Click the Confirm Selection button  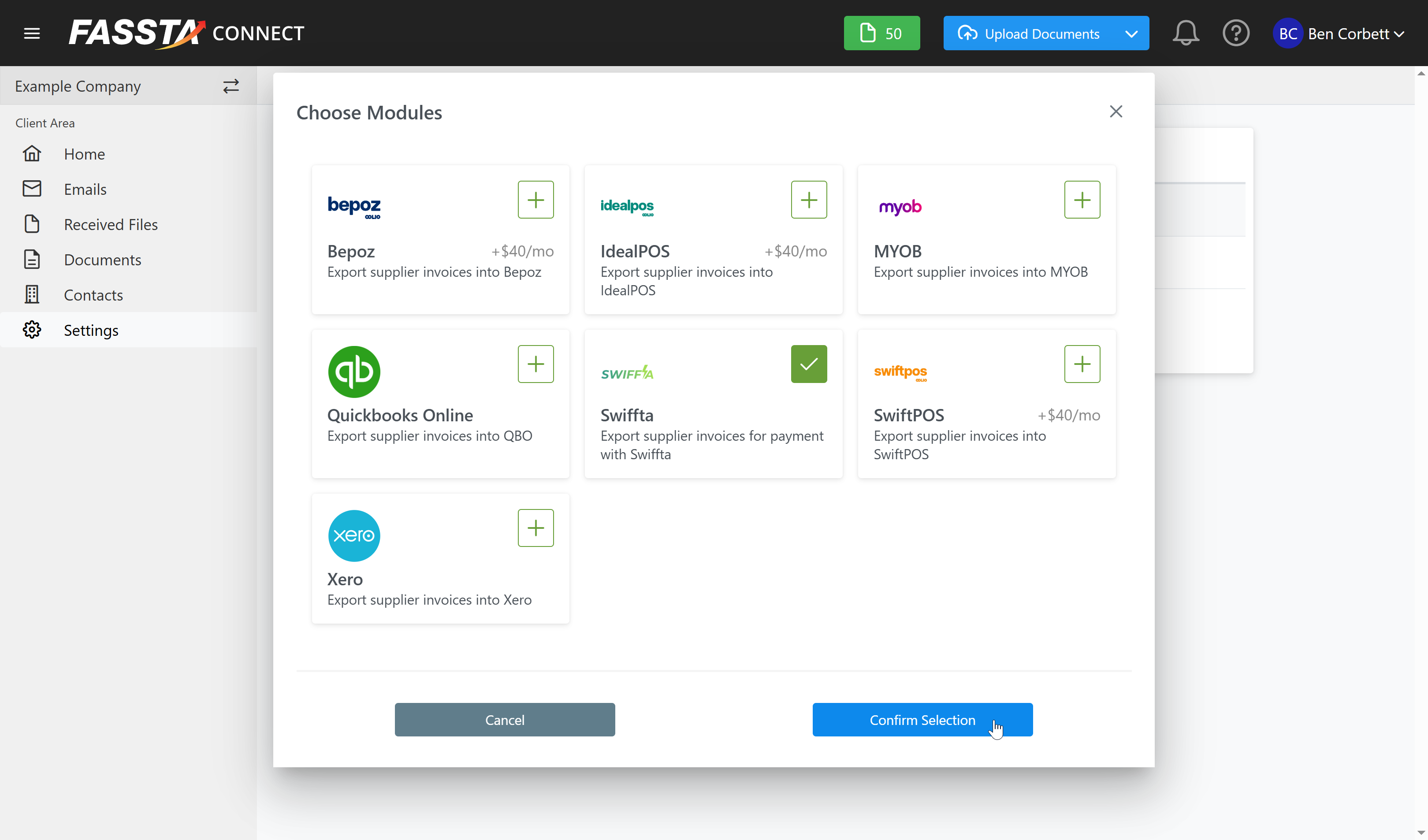click(922, 719)
